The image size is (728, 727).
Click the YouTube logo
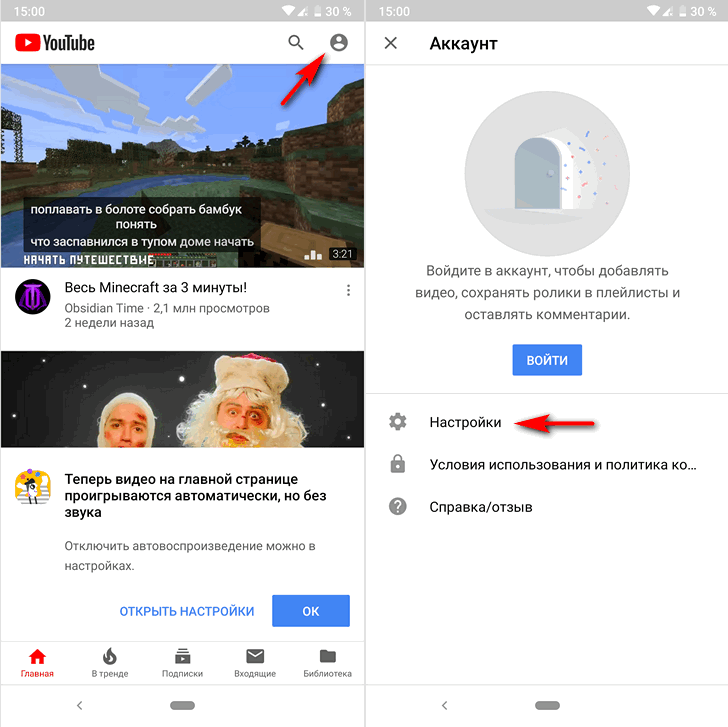point(55,43)
